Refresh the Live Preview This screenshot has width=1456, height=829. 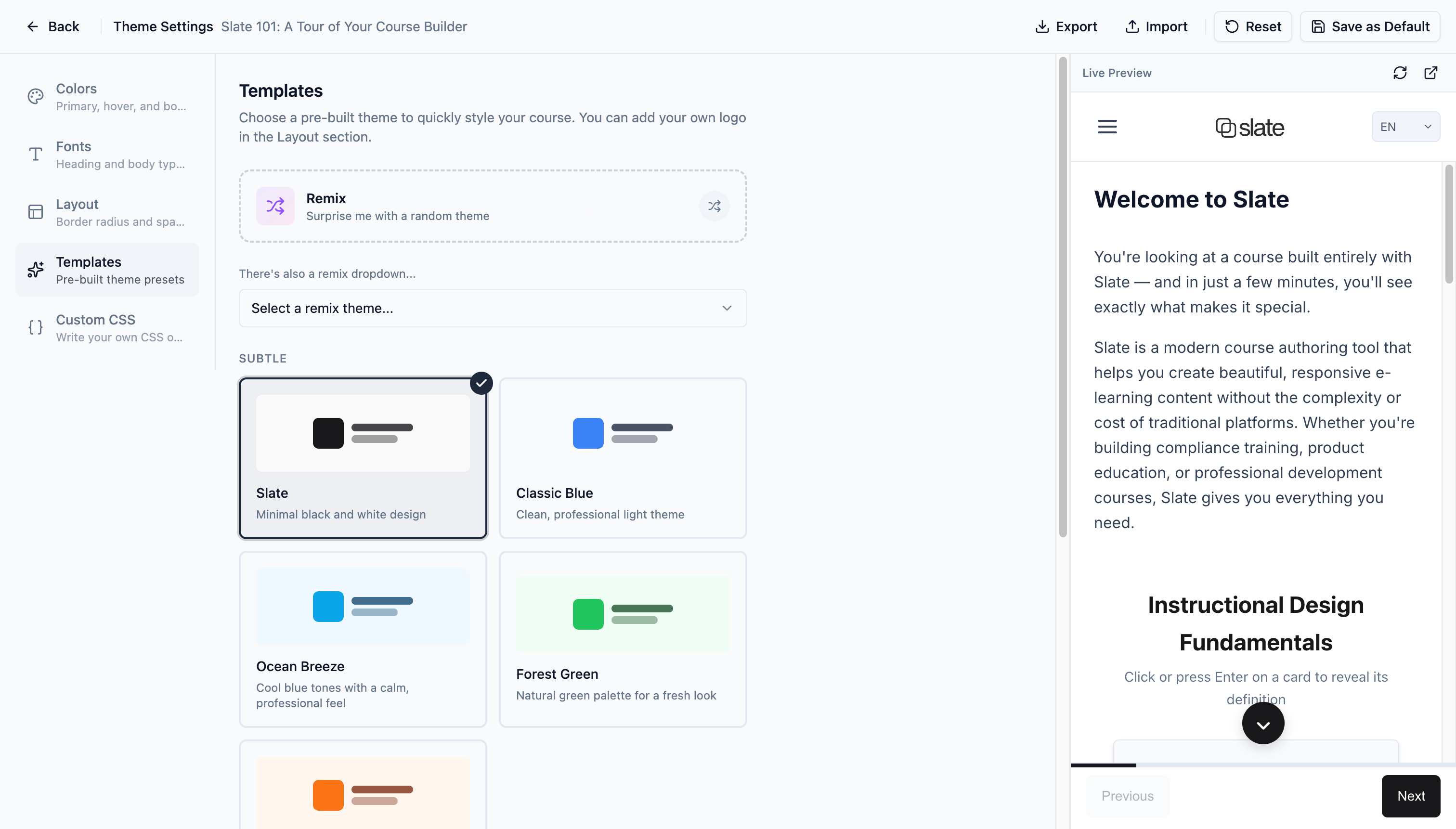1399,73
